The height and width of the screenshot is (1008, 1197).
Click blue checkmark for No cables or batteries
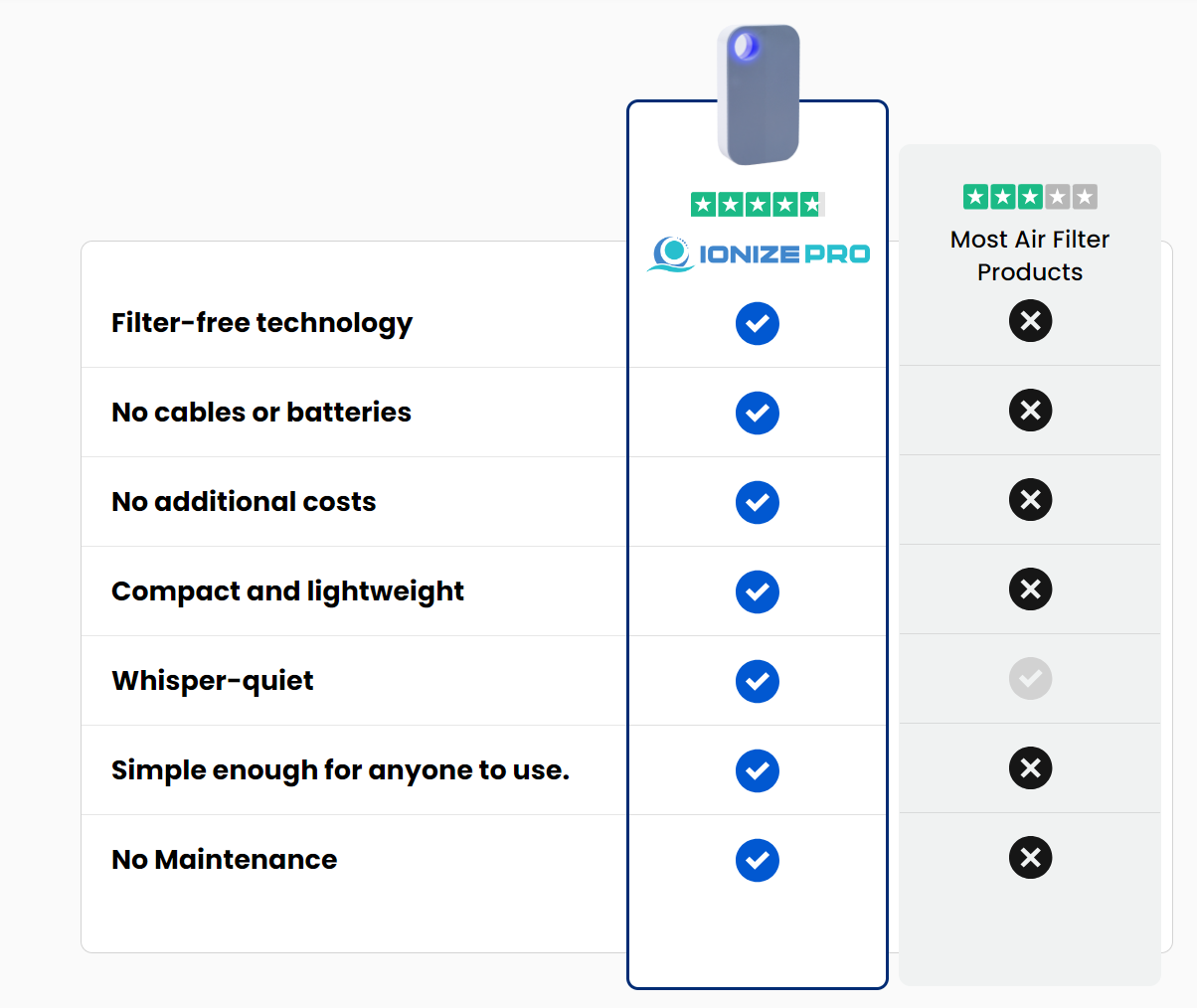click(758, 414)
